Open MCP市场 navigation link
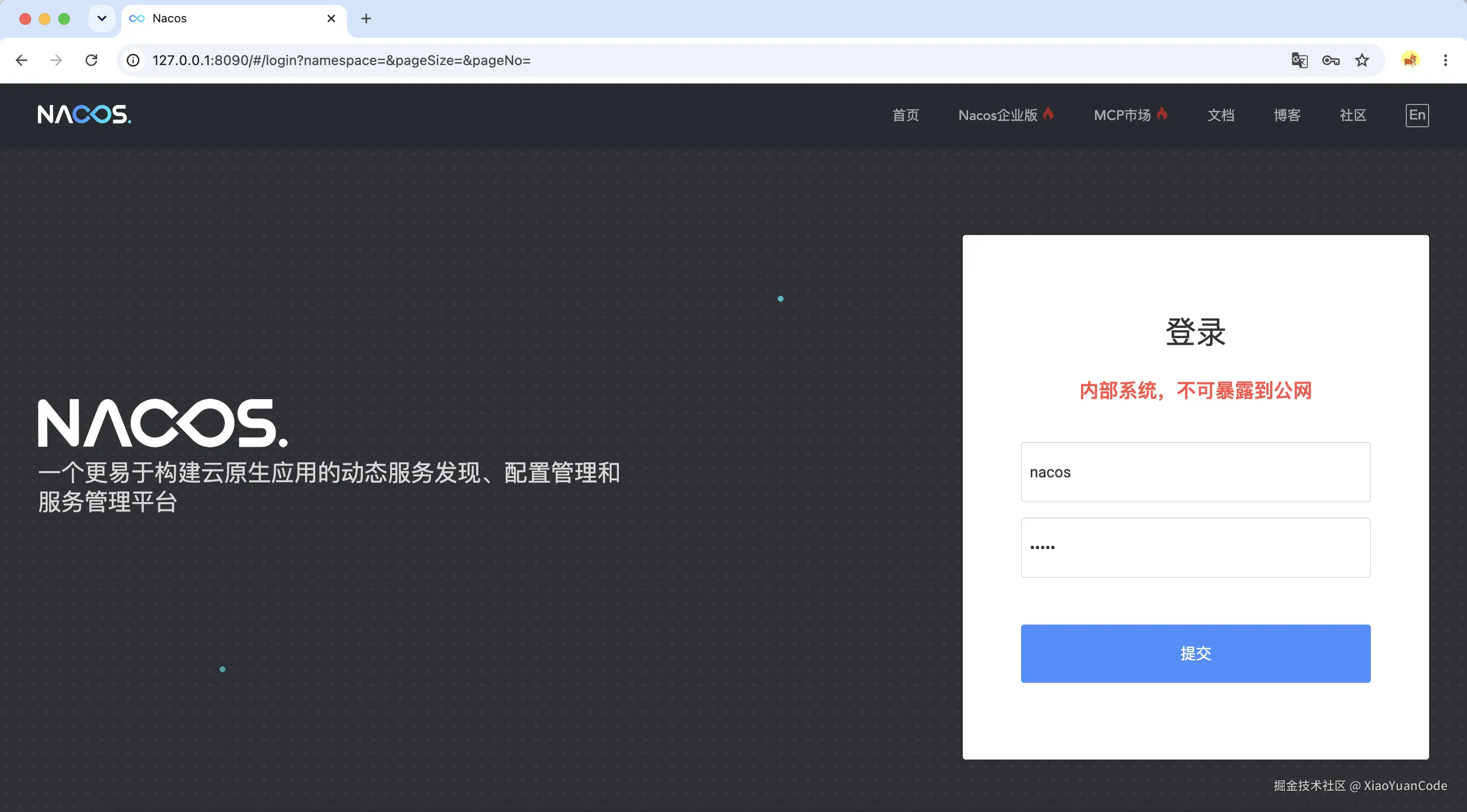The image size is (1467, 812). 1123,115
